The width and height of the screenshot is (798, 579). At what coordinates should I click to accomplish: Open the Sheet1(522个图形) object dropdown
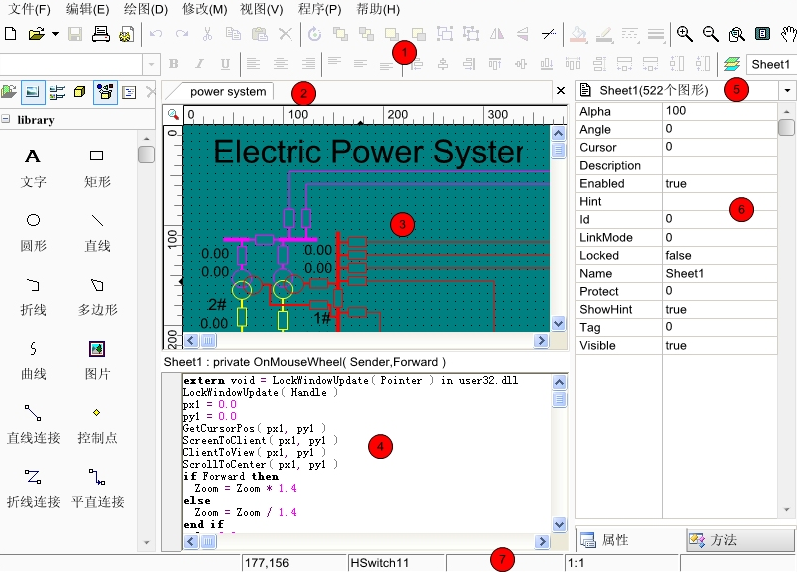(787, 91)
